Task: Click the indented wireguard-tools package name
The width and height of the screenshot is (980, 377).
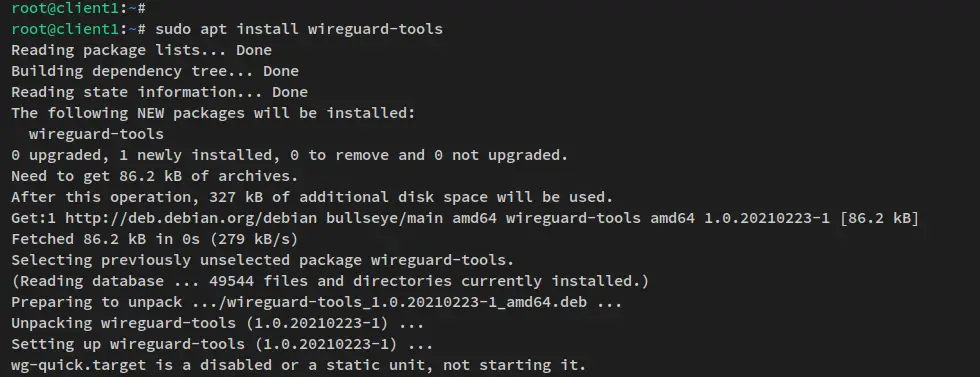Action: [x=96, y=134]
